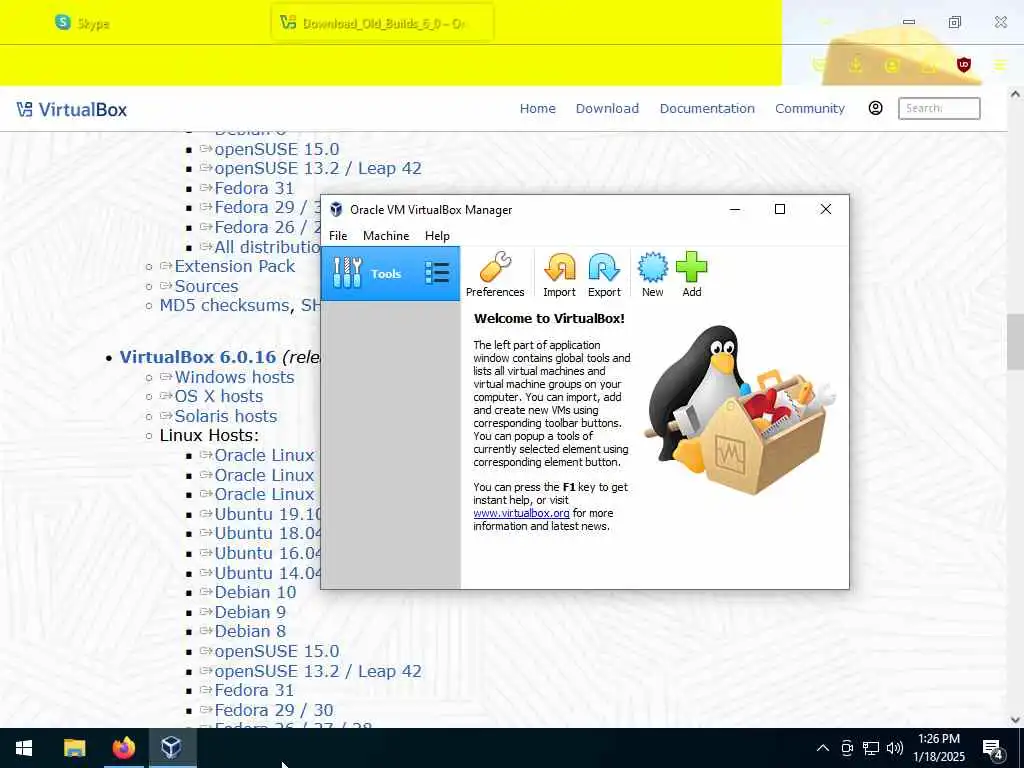Open the Ubuntu 14.04 package link

click(268, 573)
